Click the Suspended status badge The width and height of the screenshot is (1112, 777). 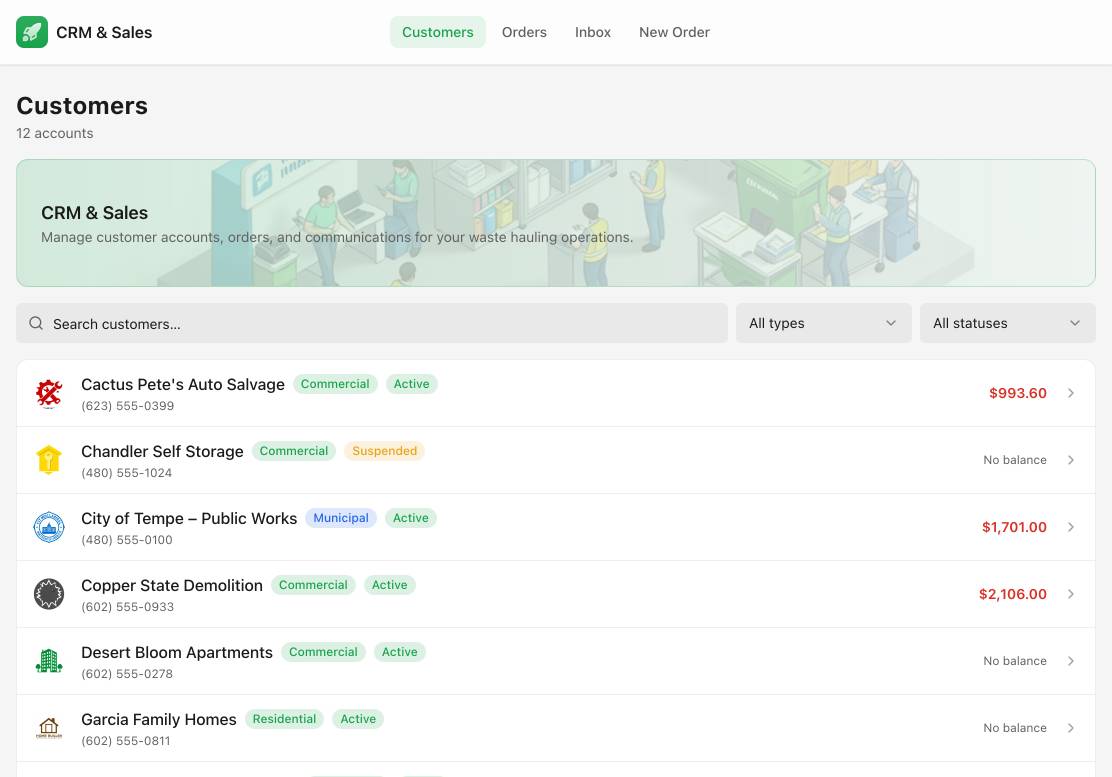click(x=384, y=451)
